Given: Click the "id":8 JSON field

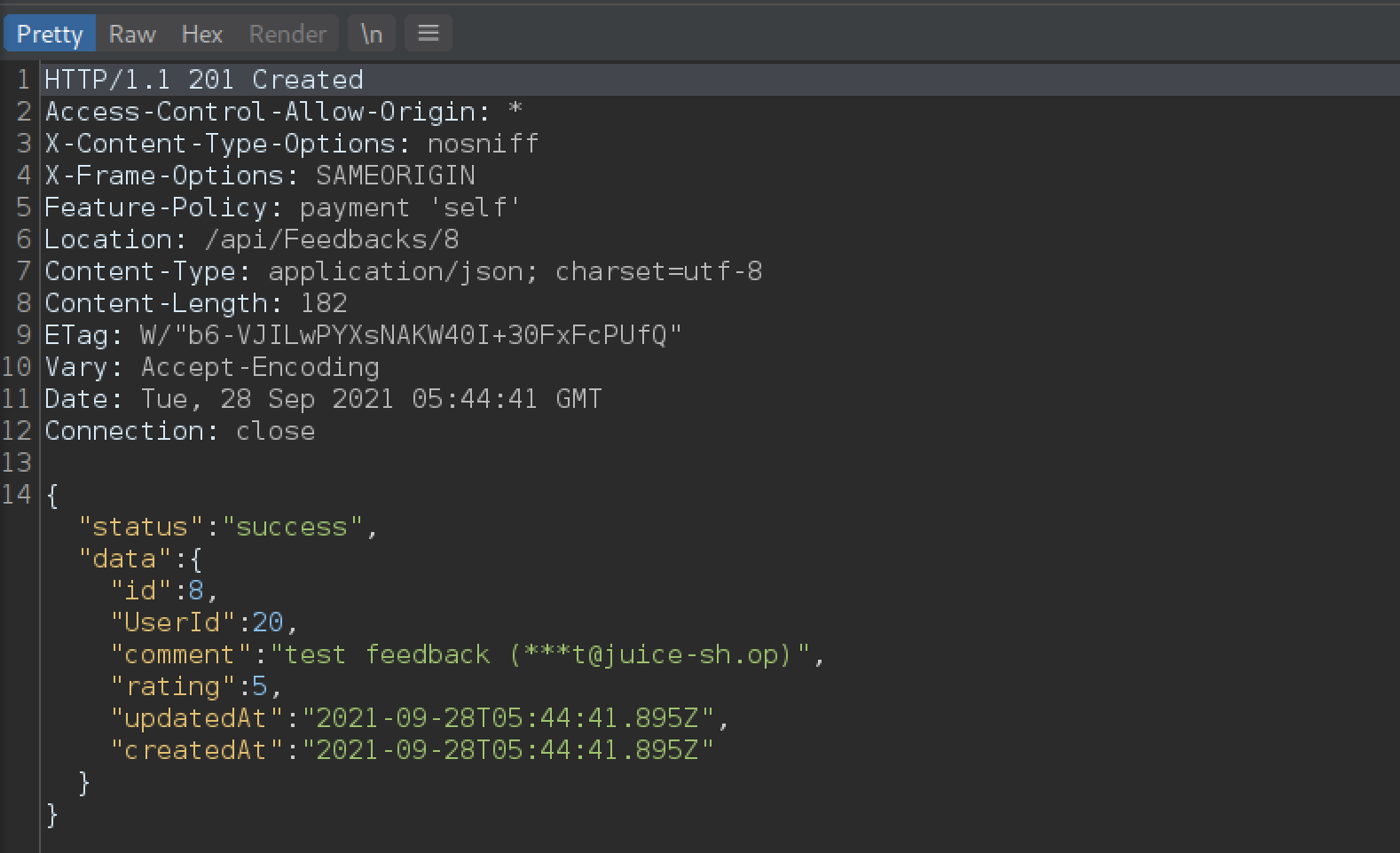Looking at the screenshot, I should click(x=164, y=591).
